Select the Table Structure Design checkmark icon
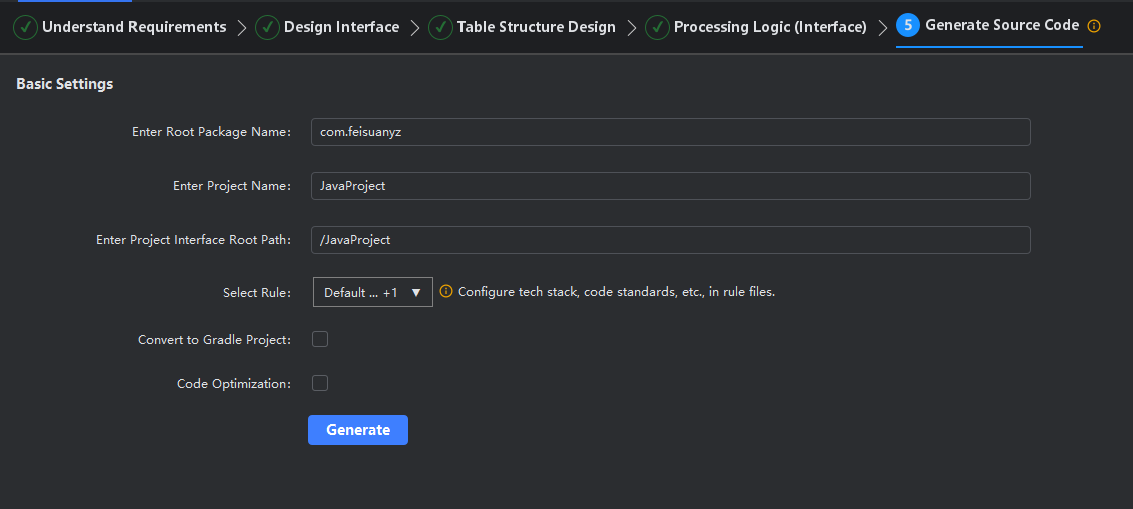Screen dimensions: 1133x509 click(440, 27)
